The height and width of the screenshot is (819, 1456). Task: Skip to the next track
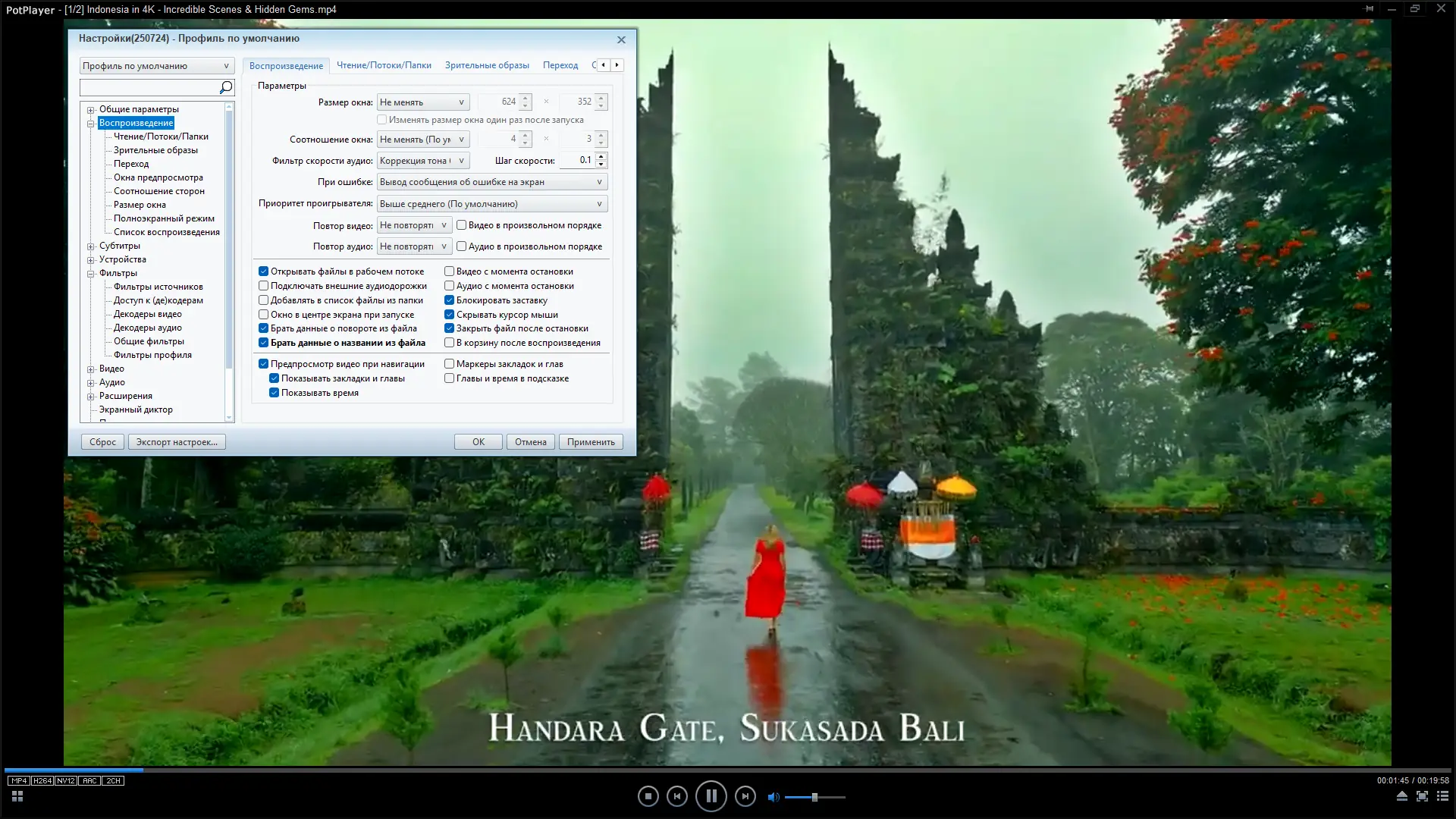(x=745, y=796)
